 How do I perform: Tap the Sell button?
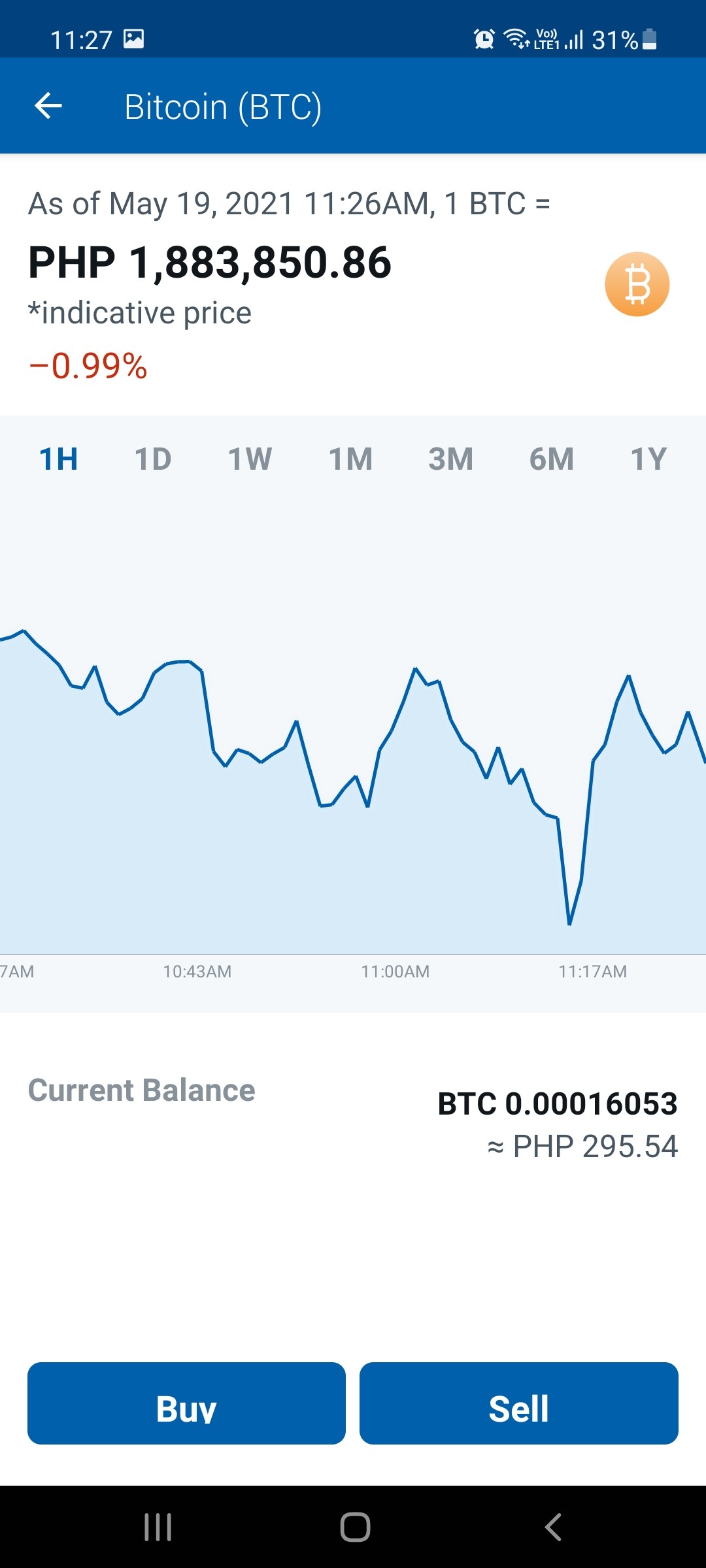click(519, 1403)
